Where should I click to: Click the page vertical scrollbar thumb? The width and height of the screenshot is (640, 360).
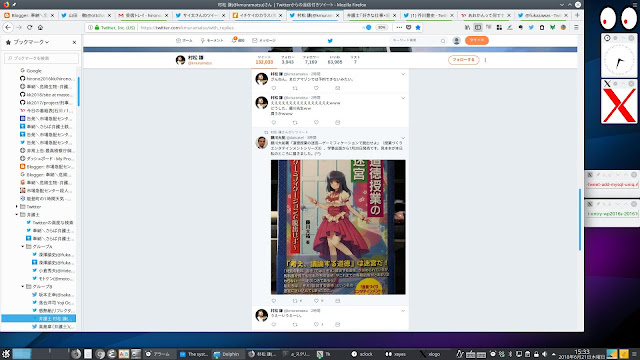(x=580, y=220)
